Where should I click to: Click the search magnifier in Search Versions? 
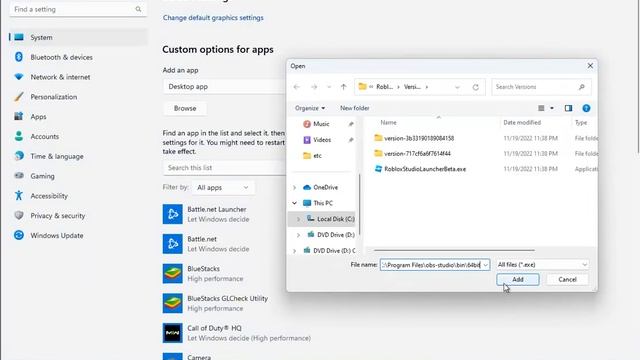pyautogui.click(x=582, y=87)
